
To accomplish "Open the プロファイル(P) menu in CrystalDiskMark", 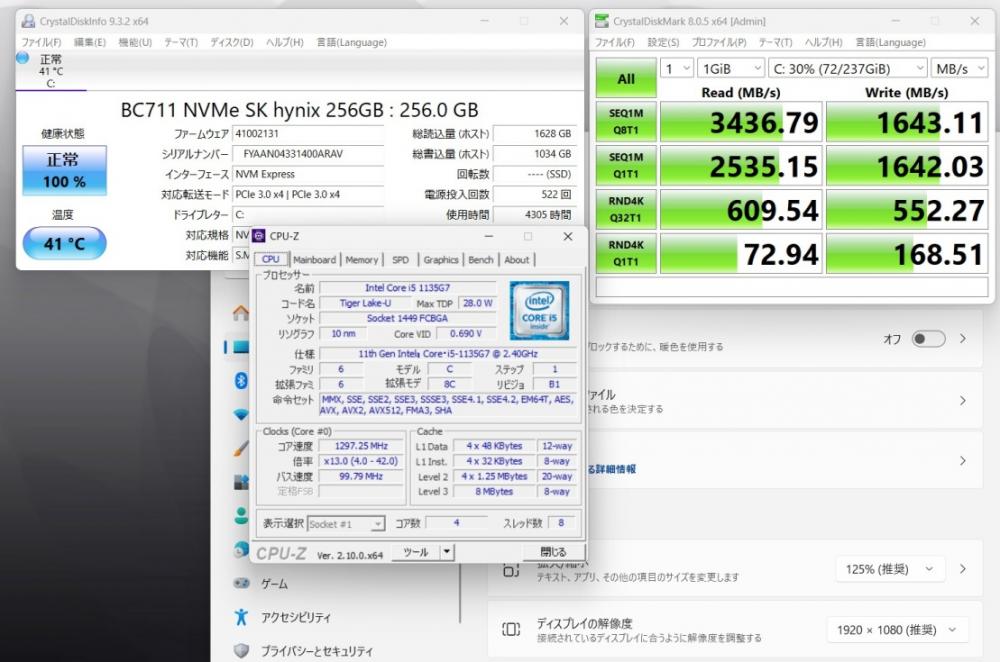I will 719,42.
